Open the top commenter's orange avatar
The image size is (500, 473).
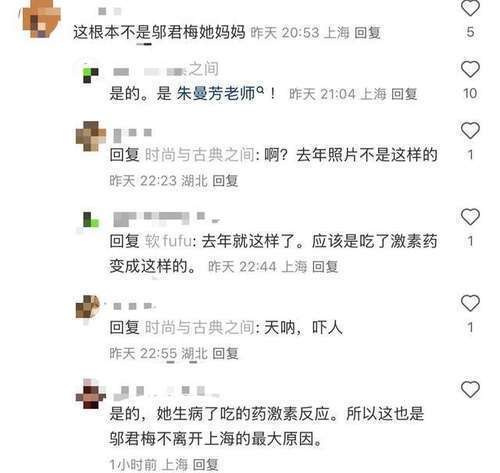tap(41, 19)
